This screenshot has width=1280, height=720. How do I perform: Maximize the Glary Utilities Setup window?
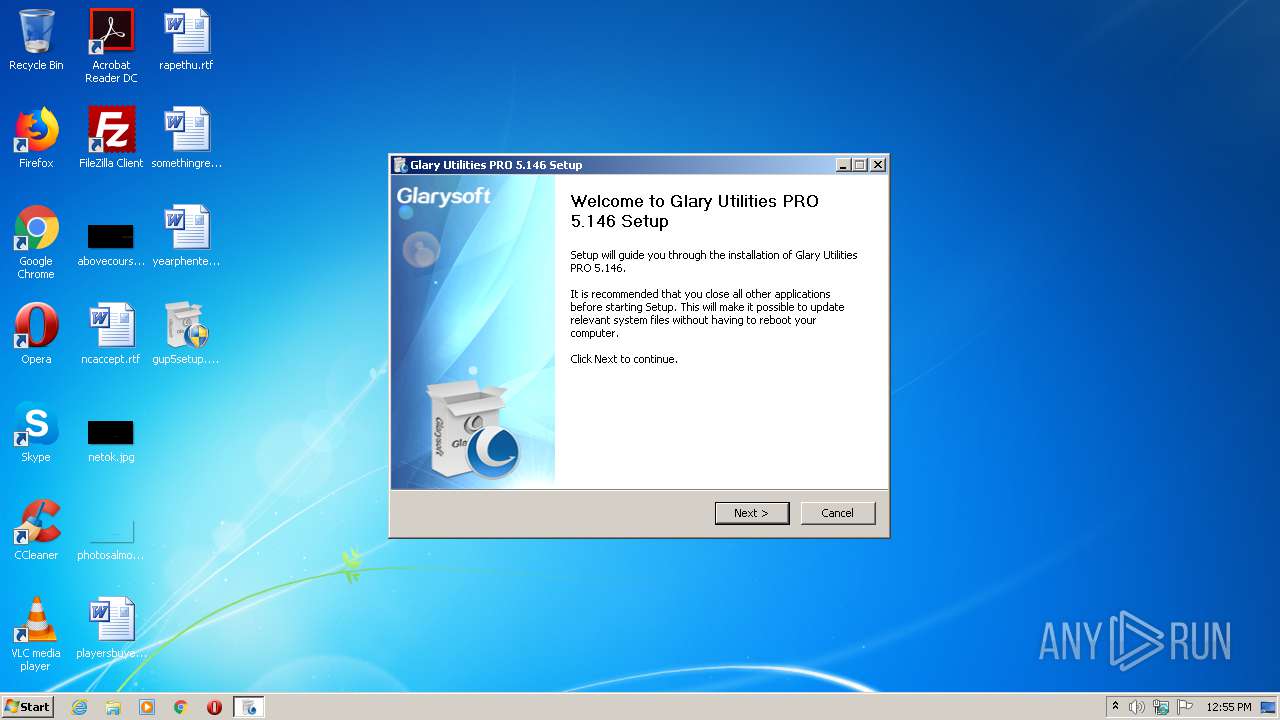tap(860, 165)
